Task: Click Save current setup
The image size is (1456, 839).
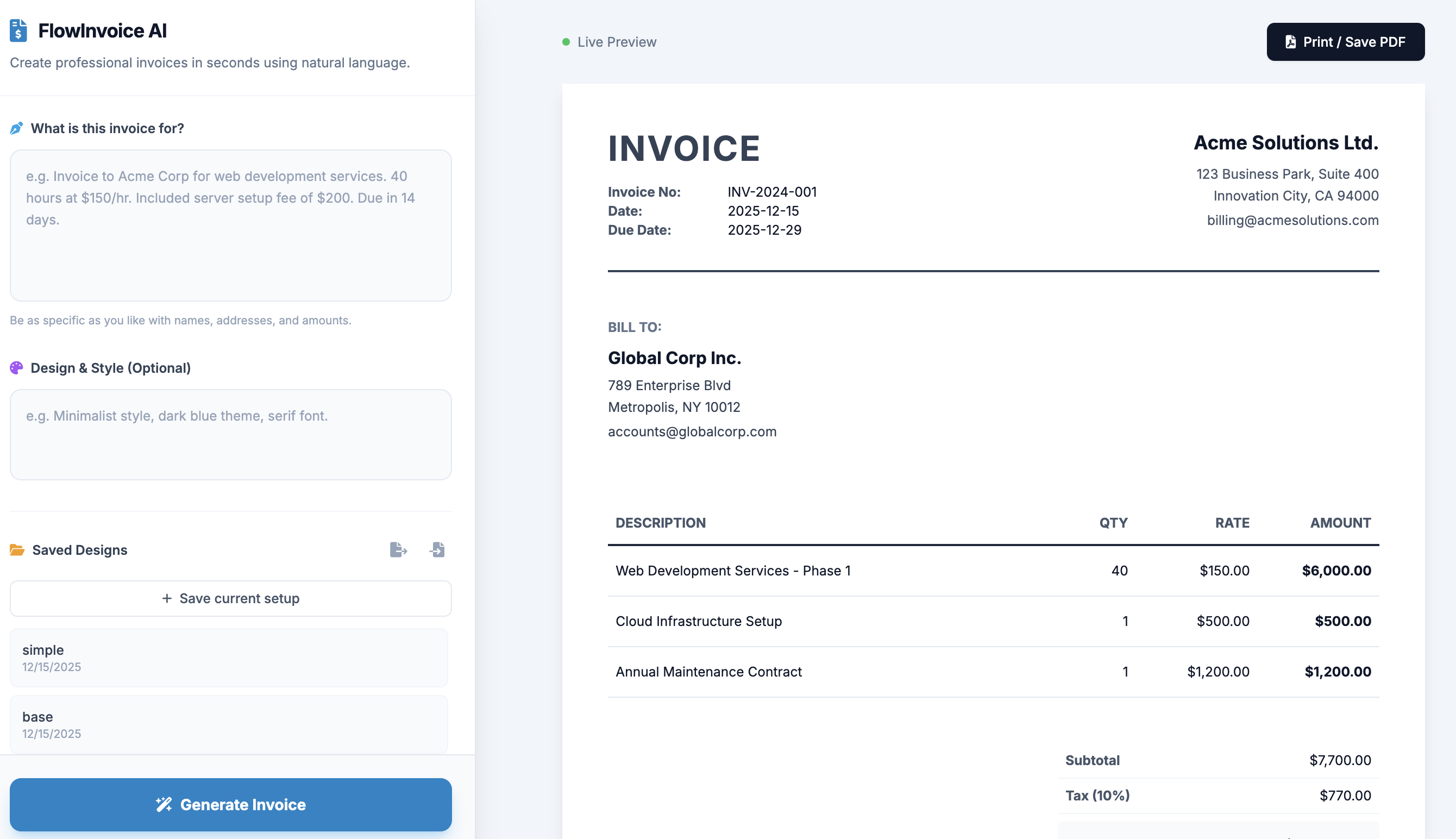Action: coord(230,598)
